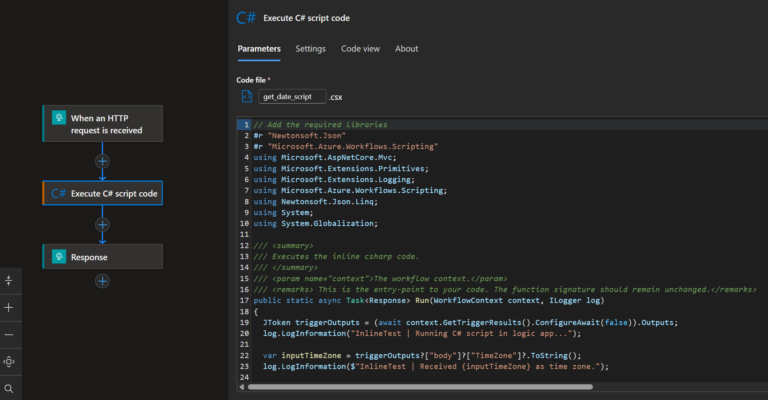This screenshot has width=768, height=400.
Task: Select the Response action node
Action: pyautogui.click(x=102, y=257)
